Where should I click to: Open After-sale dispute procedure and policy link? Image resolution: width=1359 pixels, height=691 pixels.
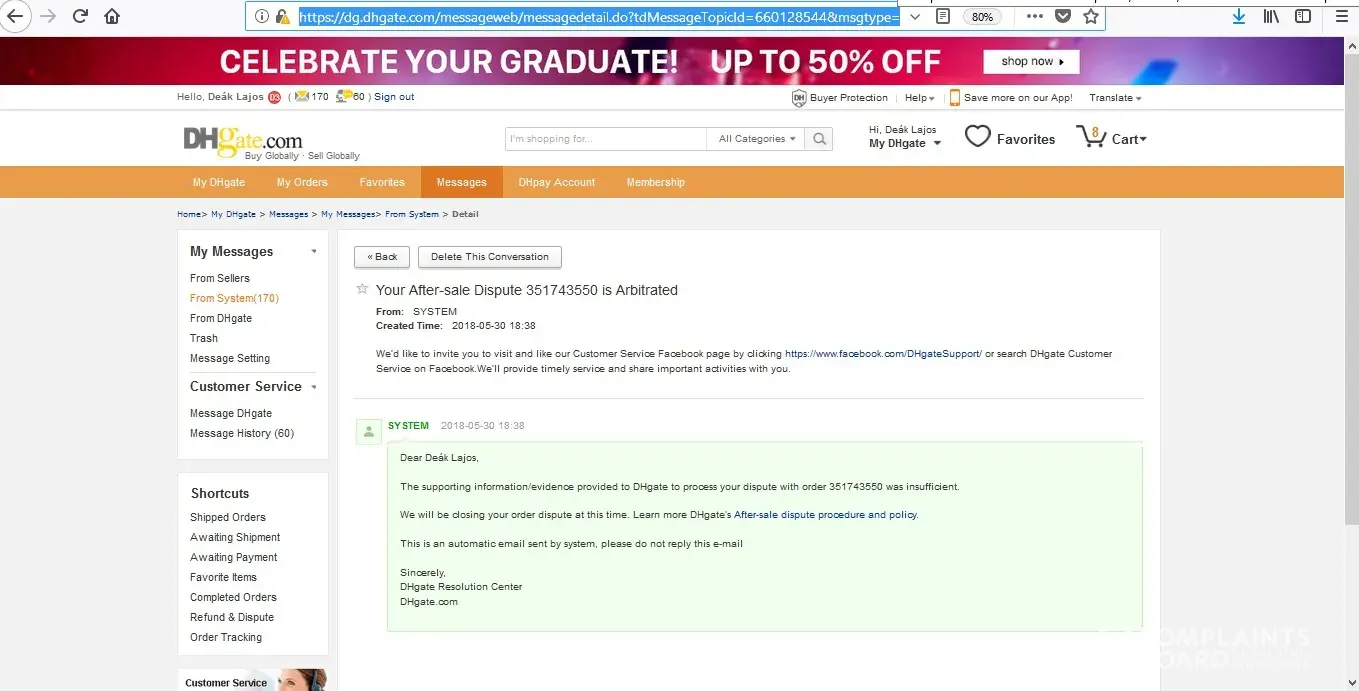(825, 515)
